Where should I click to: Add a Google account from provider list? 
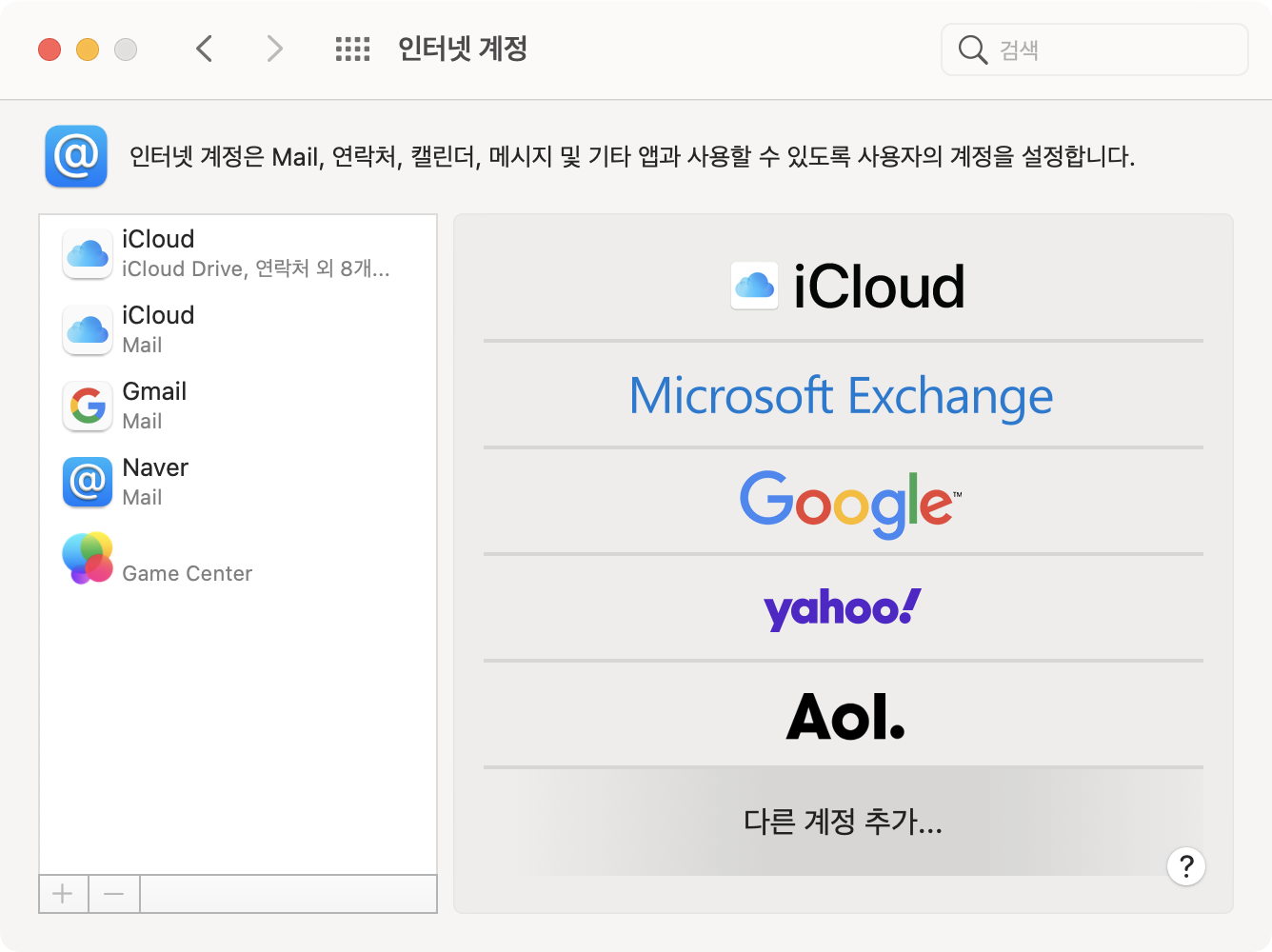(844, 502)
